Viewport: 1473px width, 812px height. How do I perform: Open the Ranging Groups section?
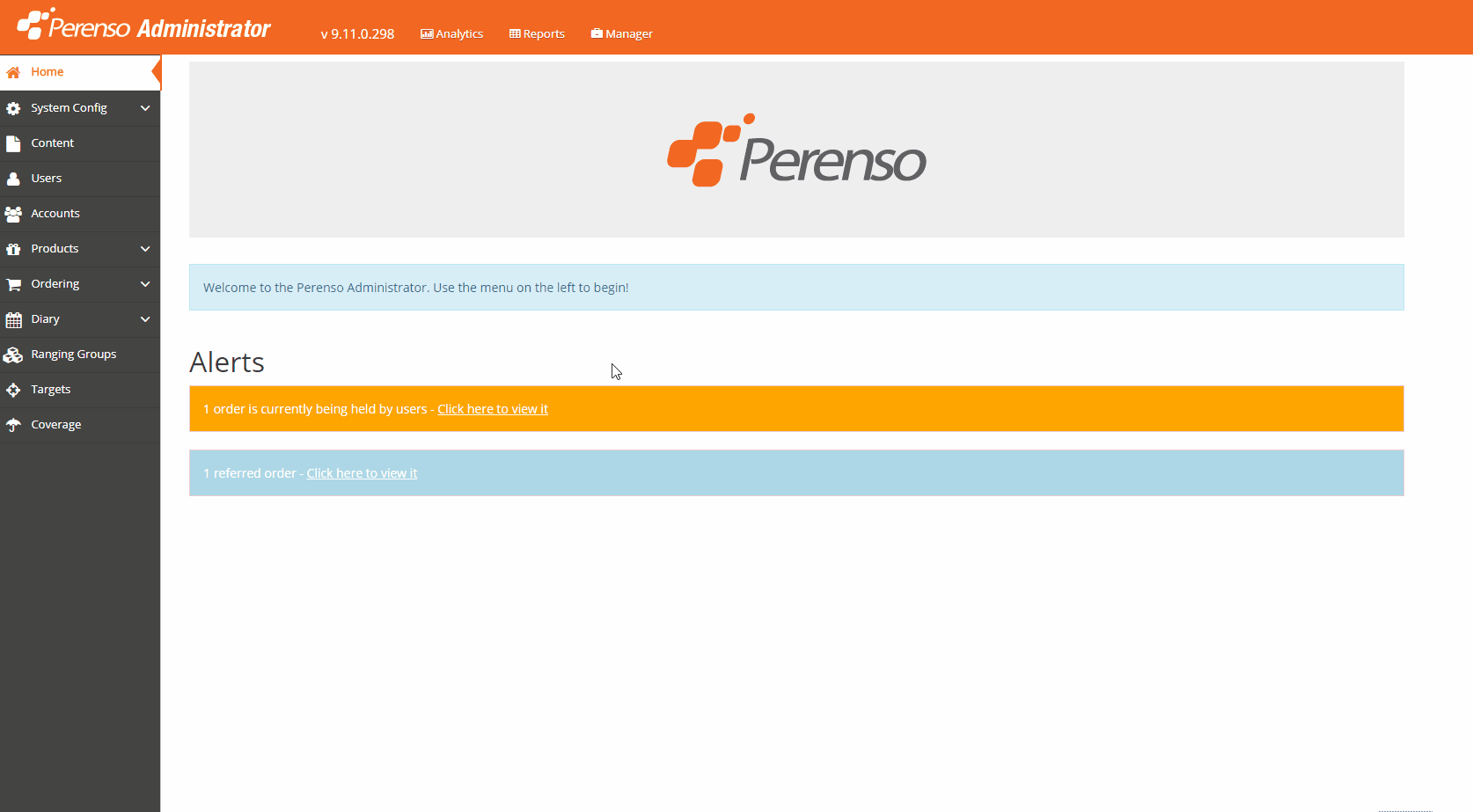click(80, 355)
